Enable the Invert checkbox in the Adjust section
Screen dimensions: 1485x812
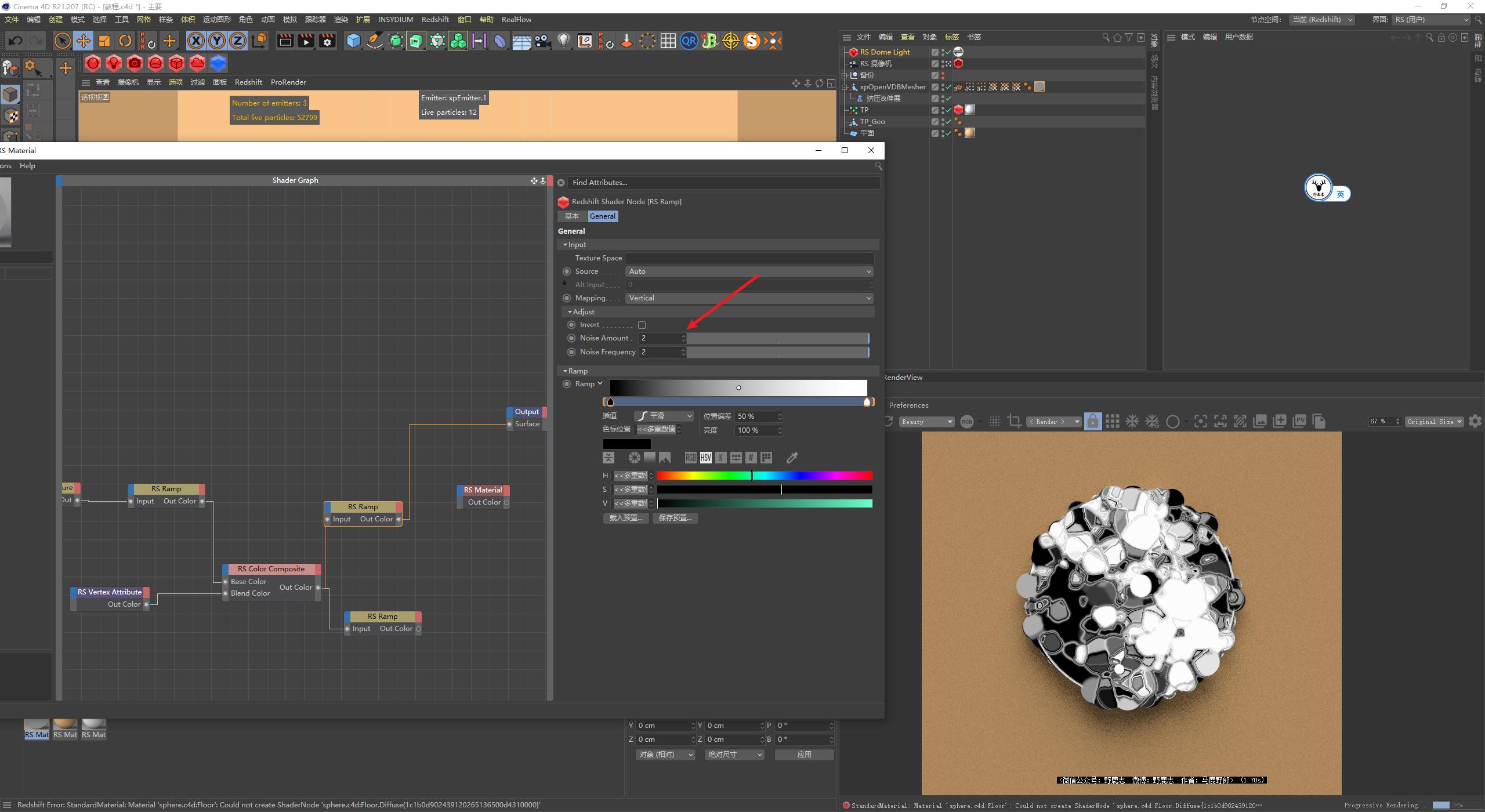642,325
